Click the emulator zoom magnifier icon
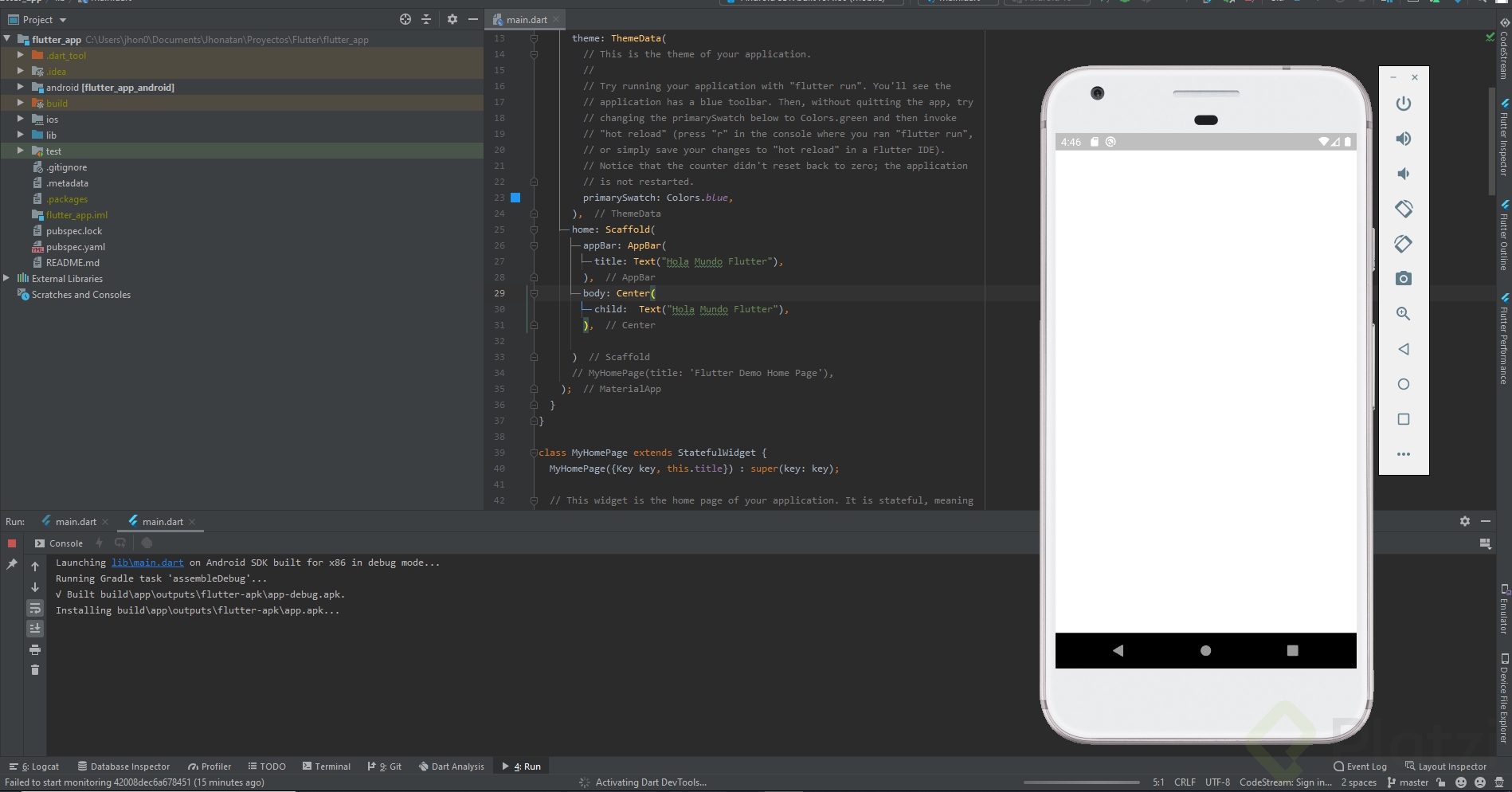1512x792 pixels. 1404,314
